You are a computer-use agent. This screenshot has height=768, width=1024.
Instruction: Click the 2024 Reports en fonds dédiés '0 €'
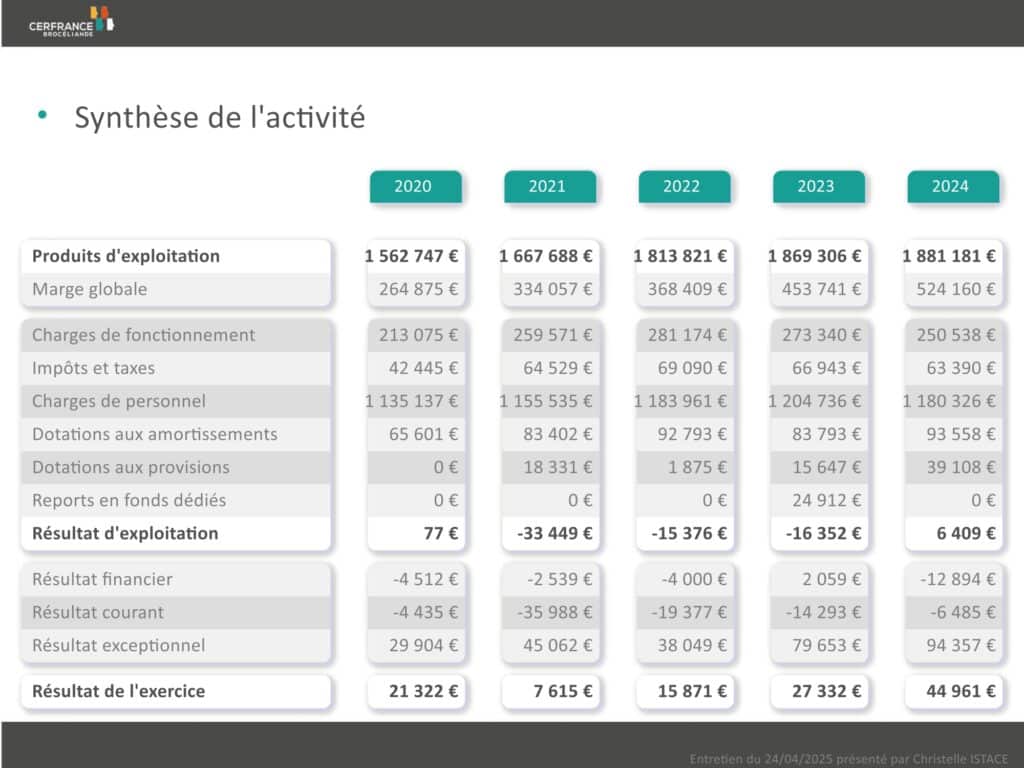[x=984, y=500]
